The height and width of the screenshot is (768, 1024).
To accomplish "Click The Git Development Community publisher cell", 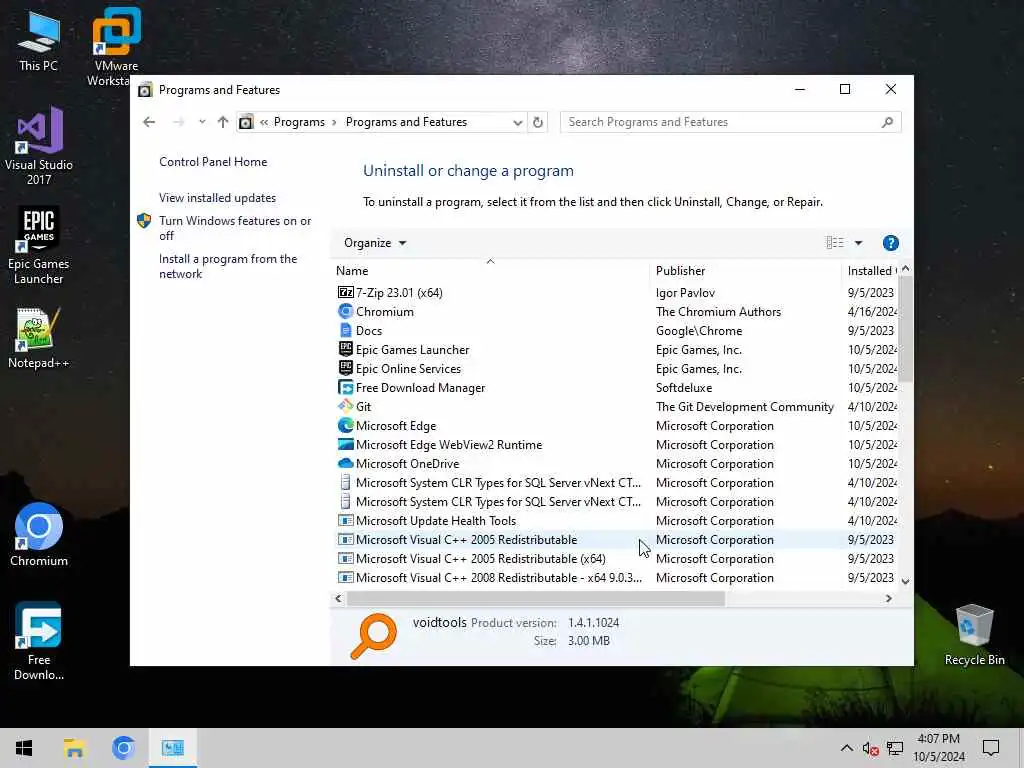I will 744,407.
